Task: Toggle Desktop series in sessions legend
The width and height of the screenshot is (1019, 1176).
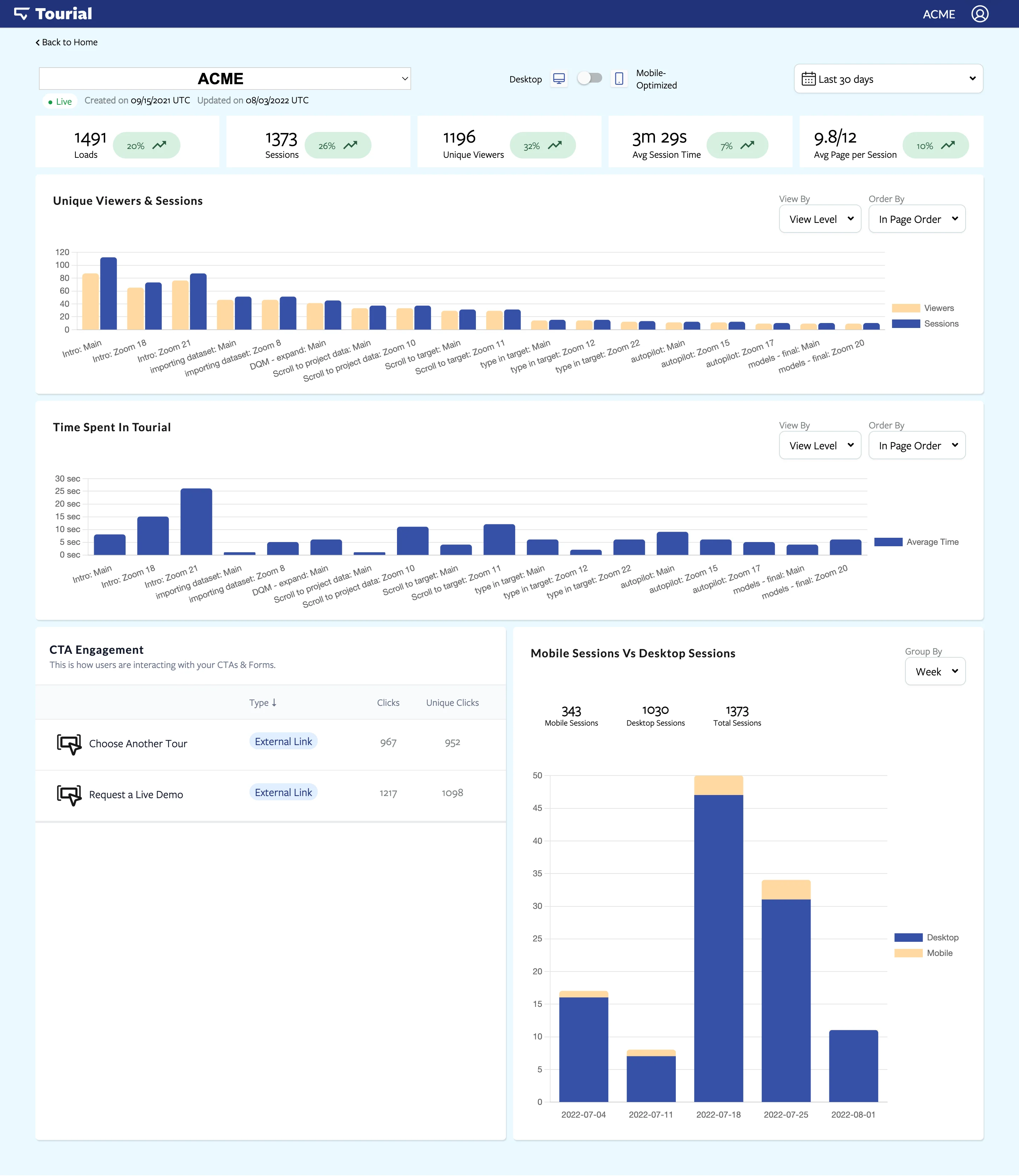Action: [x=926, y=937]
